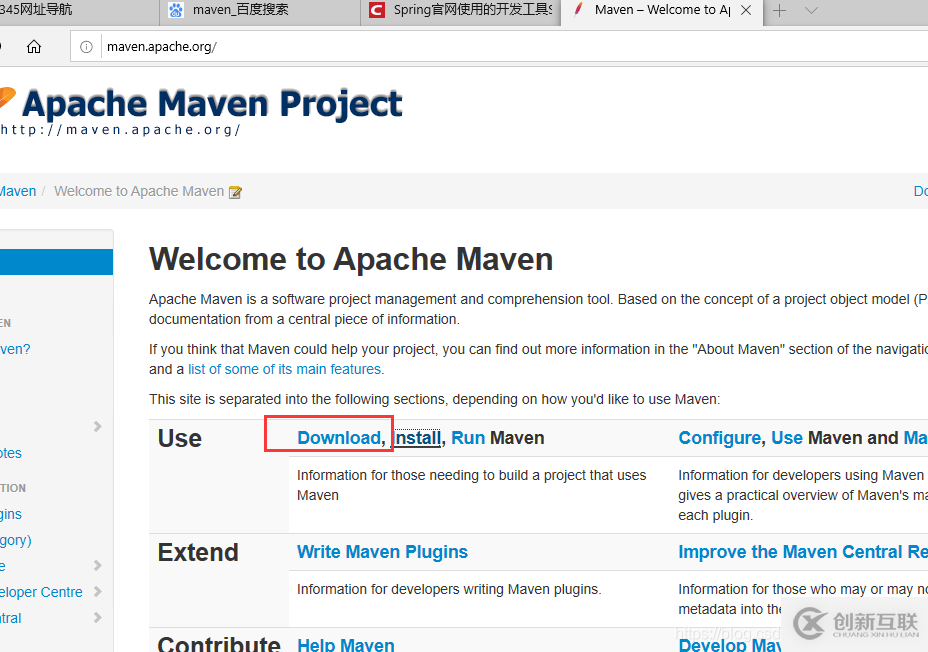This screenshot has width=928, height=652.
Task: Open the Help Maven link
Action: click(346, 644)
